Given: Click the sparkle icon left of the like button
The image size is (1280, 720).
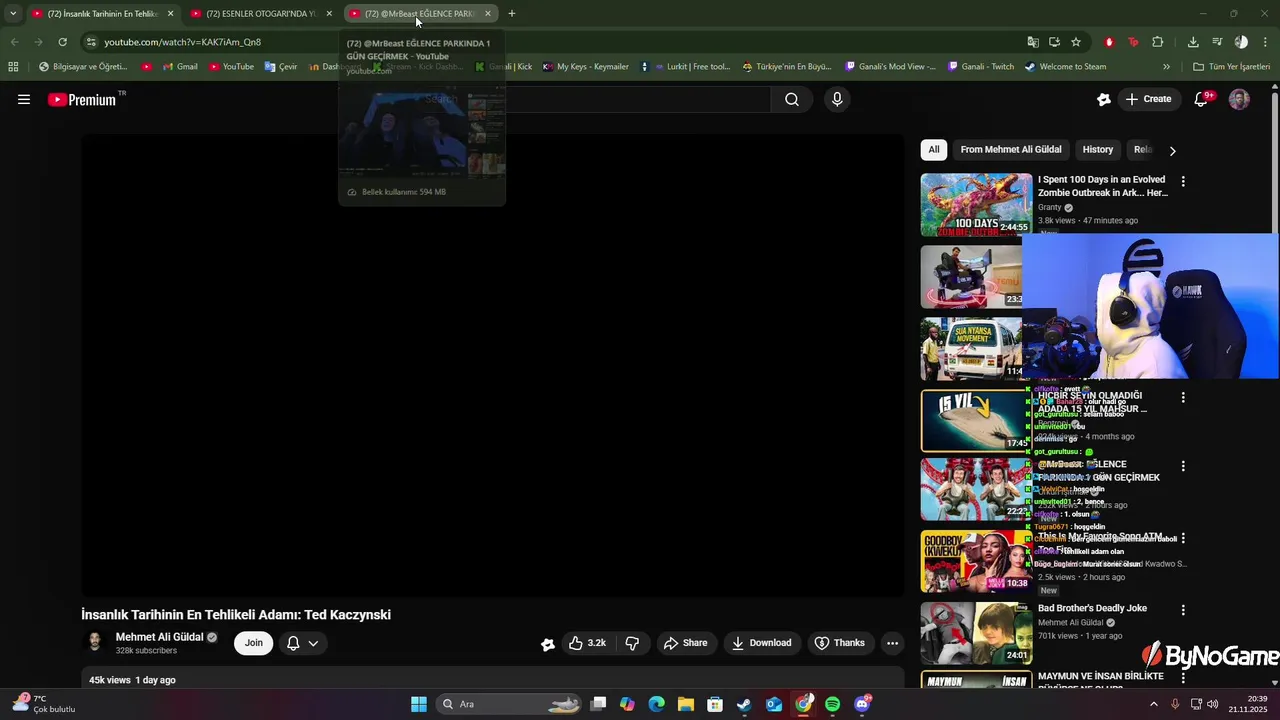Looking at the screenshot, I should [x=547, y=644].
